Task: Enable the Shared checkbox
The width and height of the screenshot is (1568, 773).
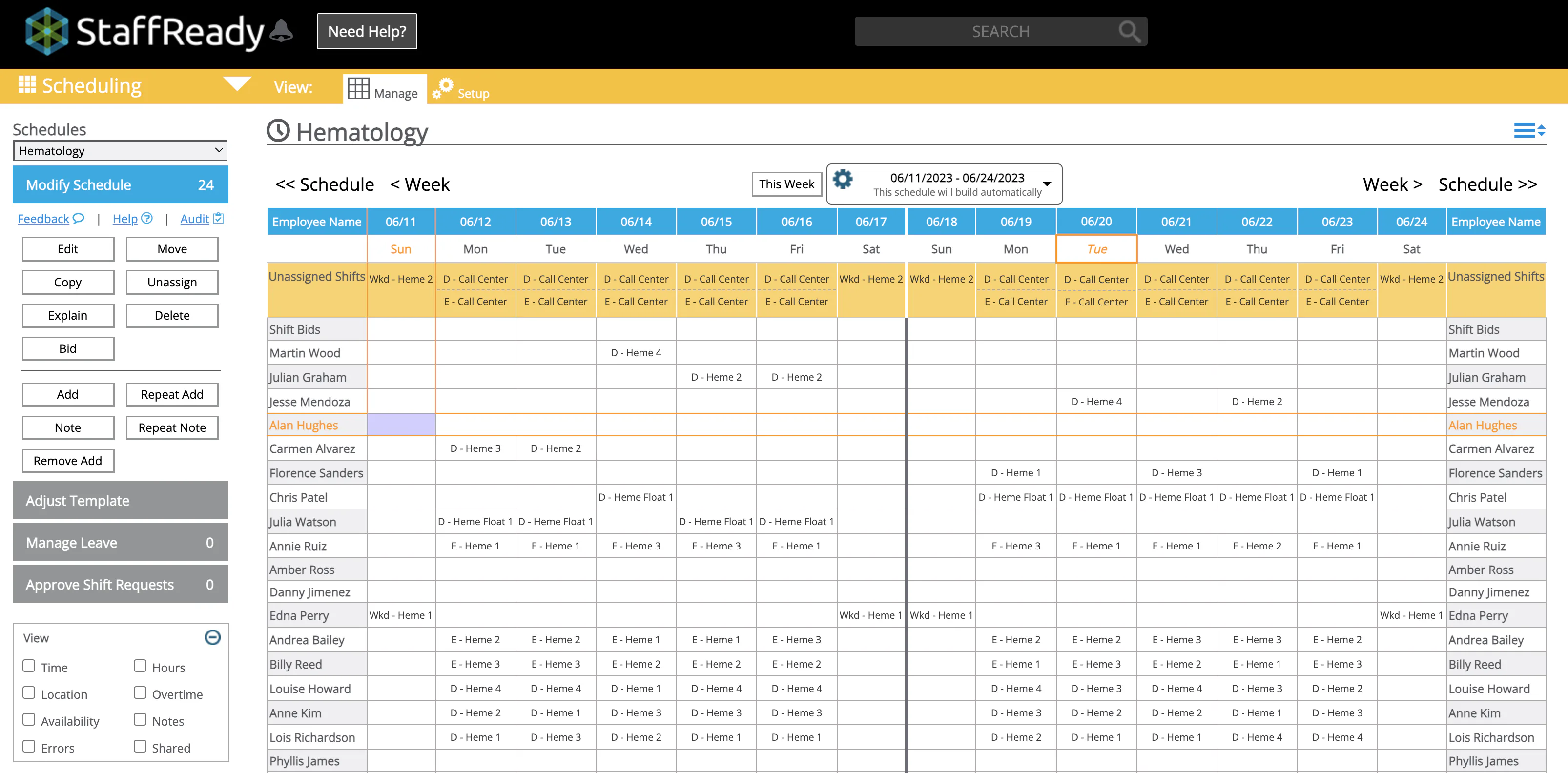Action: [140, 746]
